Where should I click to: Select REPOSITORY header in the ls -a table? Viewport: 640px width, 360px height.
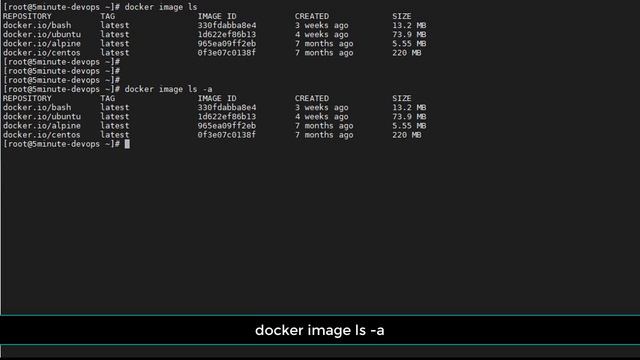click(27, 98)
